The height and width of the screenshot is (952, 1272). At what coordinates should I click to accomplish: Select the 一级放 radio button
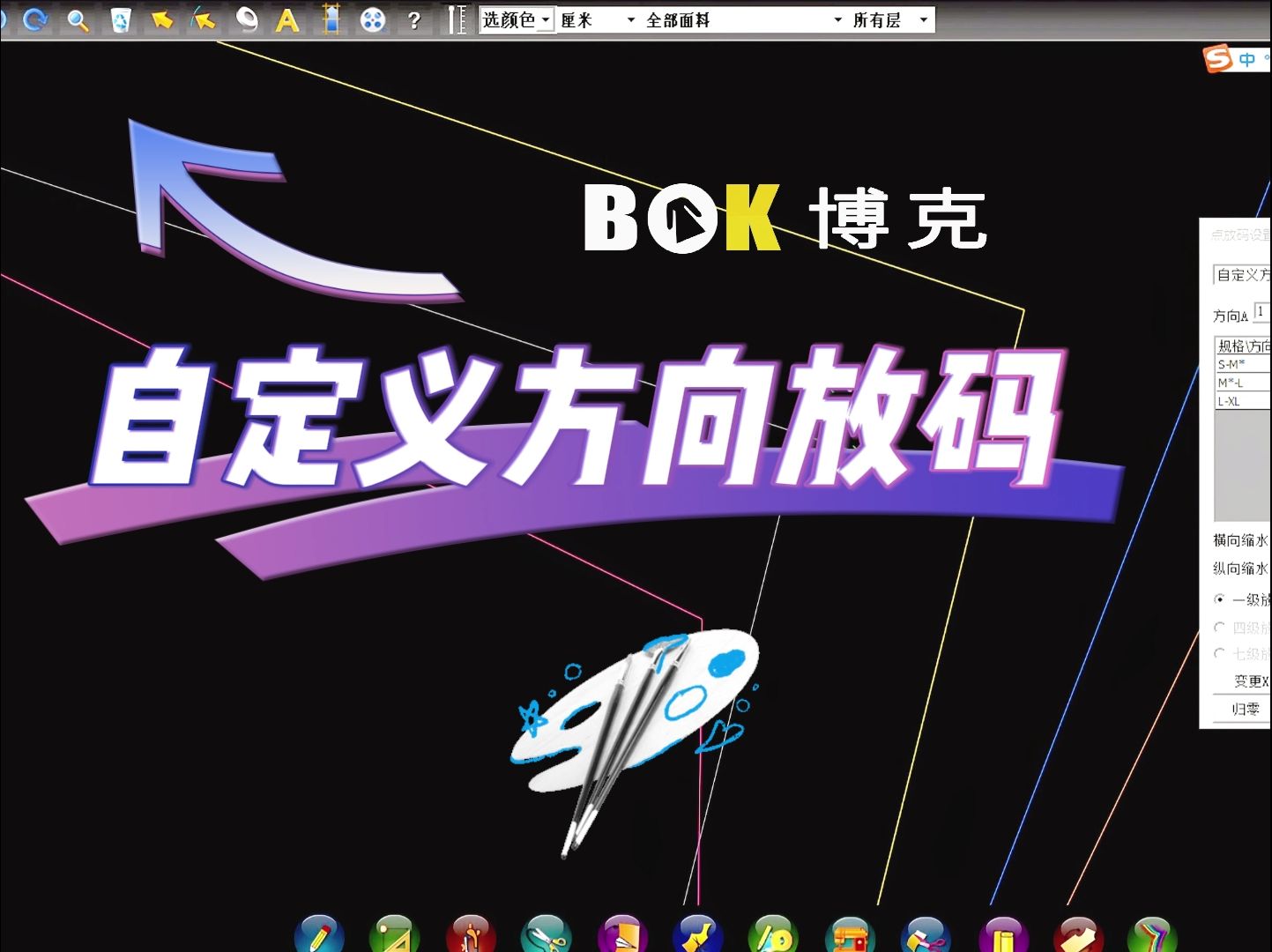click(1220, 599)
